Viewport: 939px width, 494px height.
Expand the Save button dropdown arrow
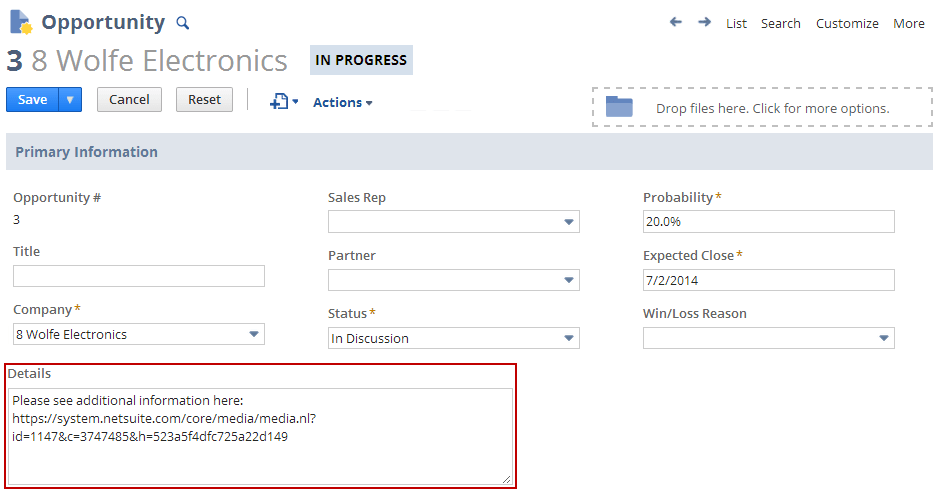coord(70,99)
